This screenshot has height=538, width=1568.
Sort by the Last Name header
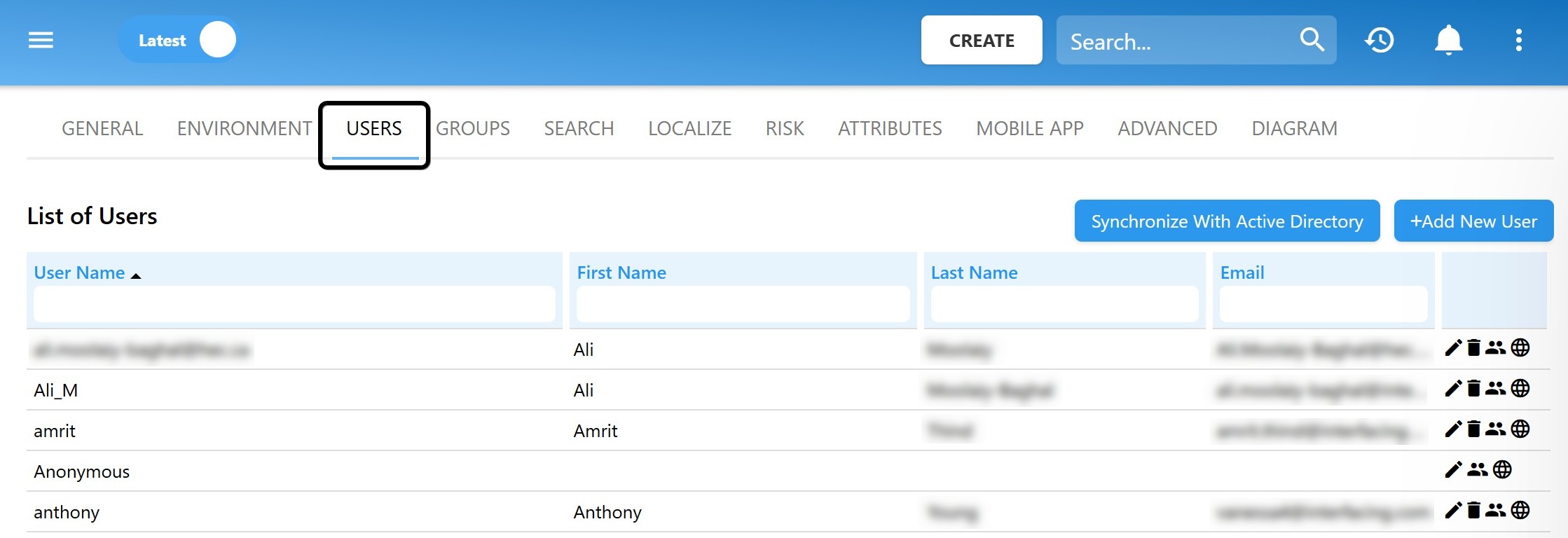click(x=974, y=273)
